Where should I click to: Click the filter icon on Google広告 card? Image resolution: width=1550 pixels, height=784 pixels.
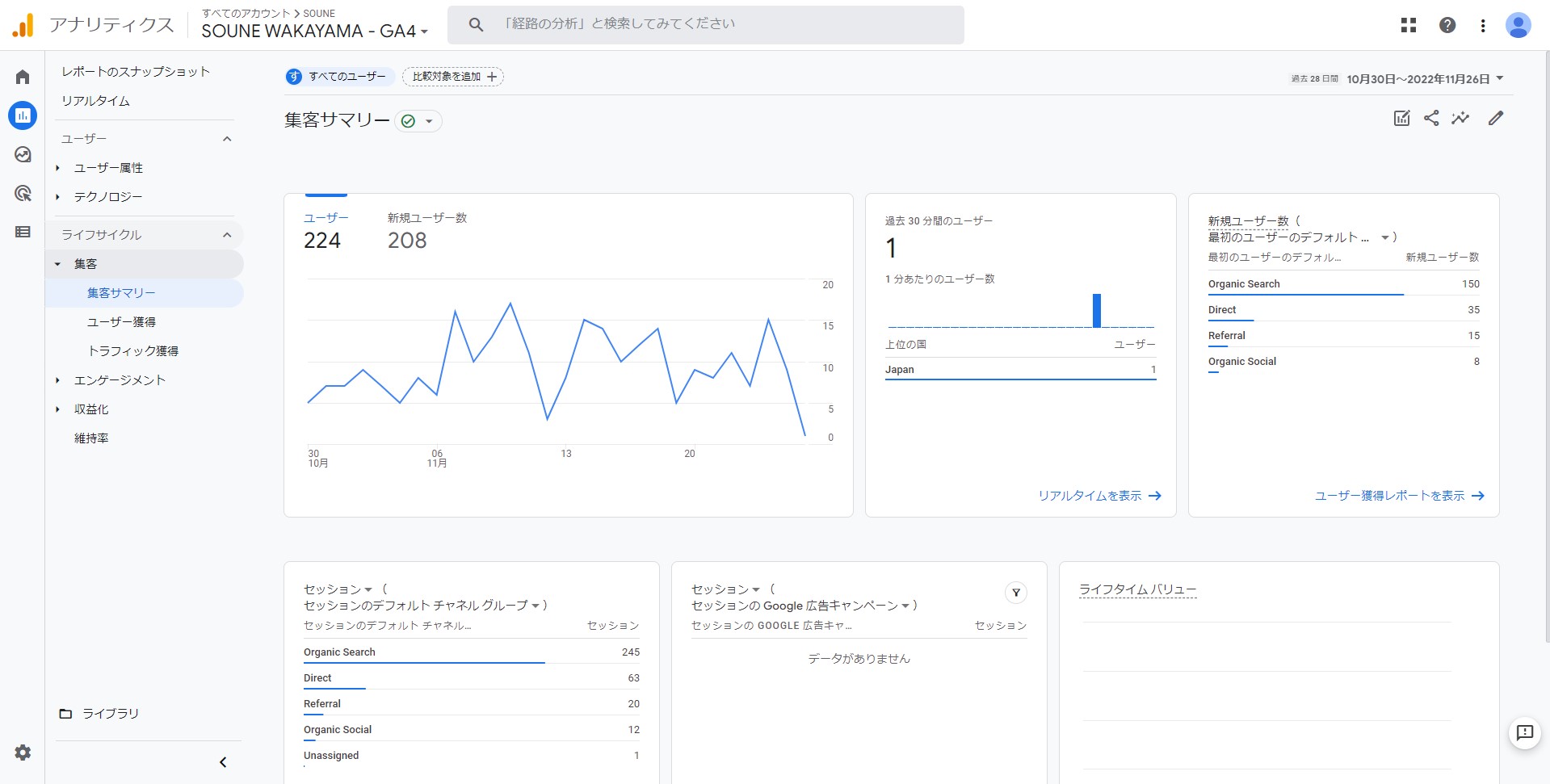[x=1015, y=593]
